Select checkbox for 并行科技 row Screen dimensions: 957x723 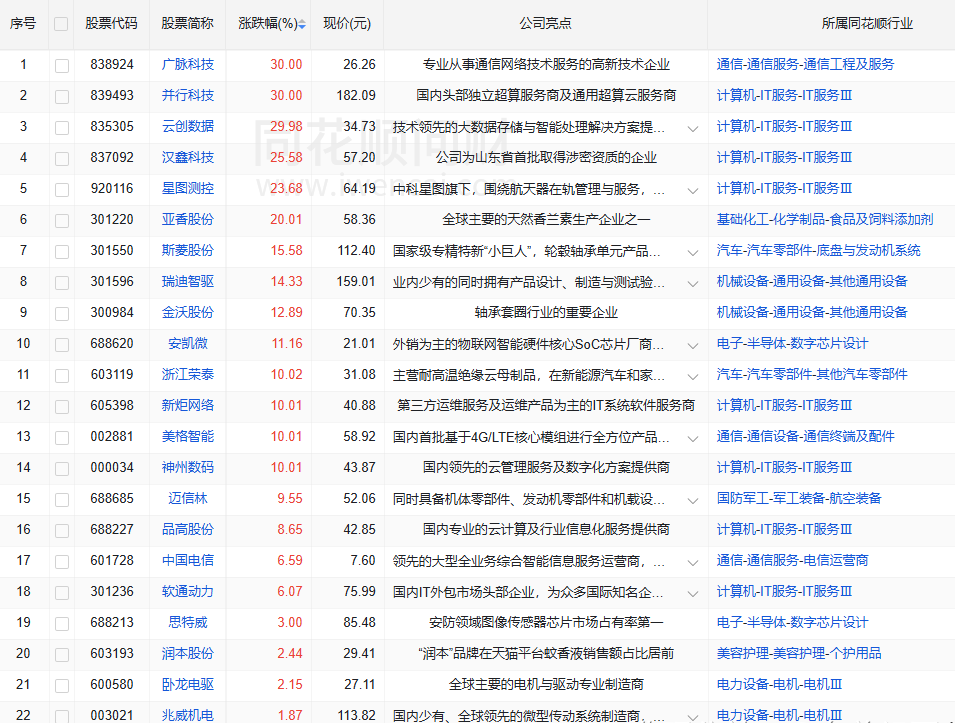tap(62, 96)
